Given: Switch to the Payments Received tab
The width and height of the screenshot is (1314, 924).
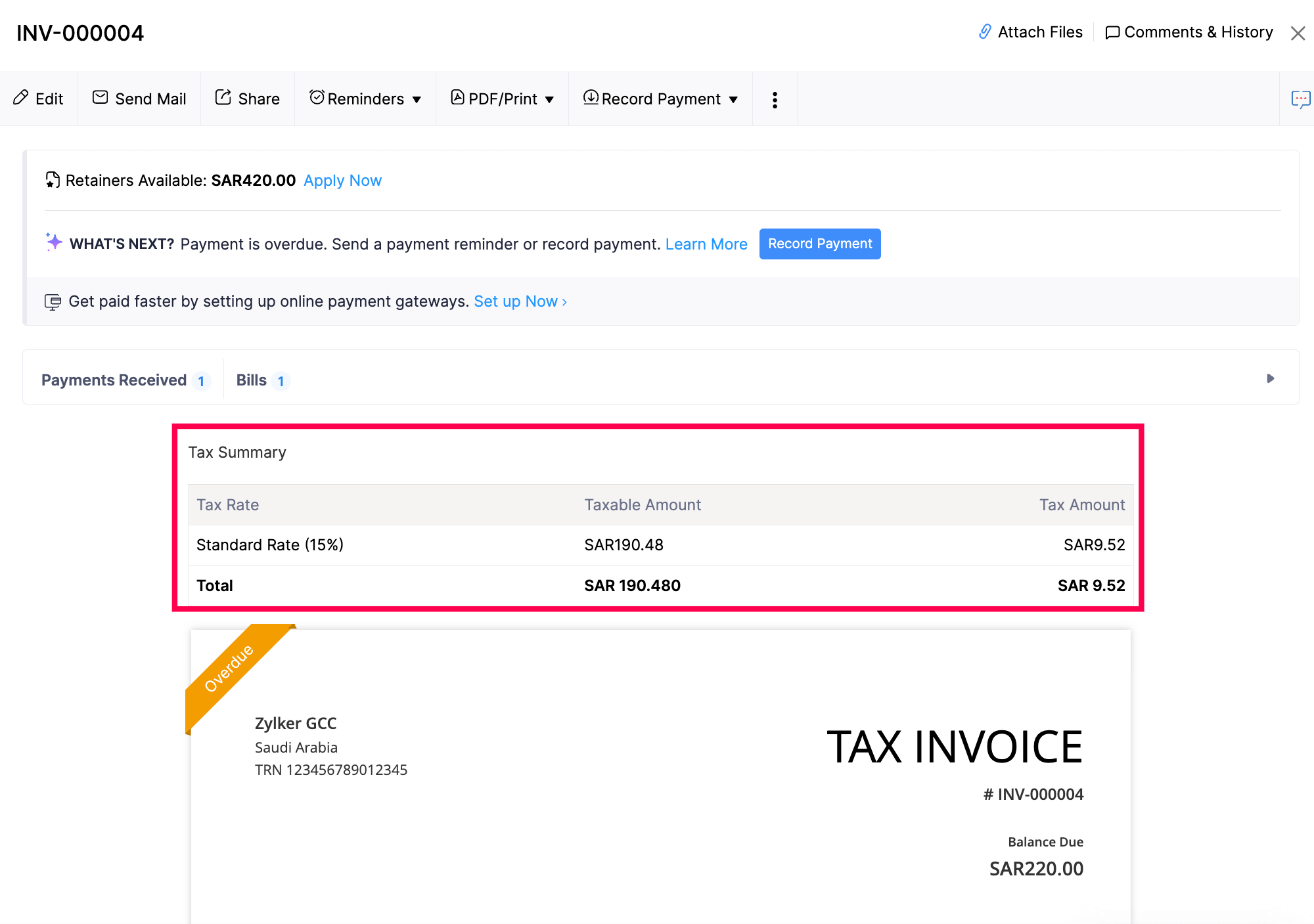Looking at the screenshot, I should pos(113,380).
